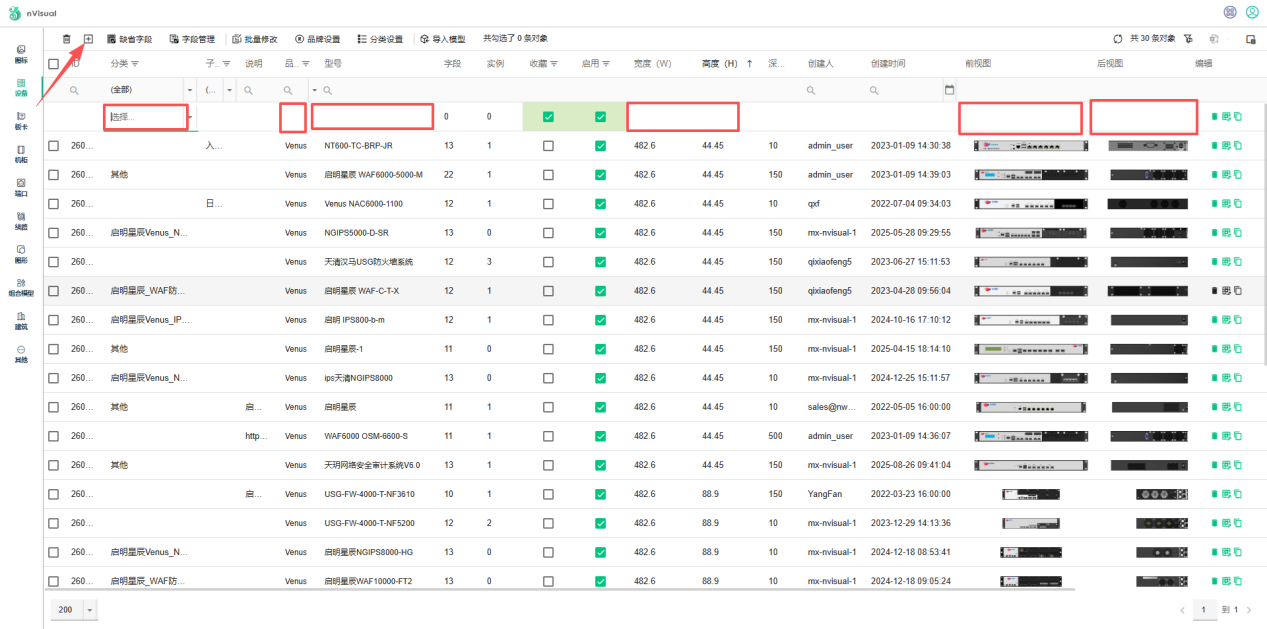Click the 批量修改 button

click(x=255, y=39)
